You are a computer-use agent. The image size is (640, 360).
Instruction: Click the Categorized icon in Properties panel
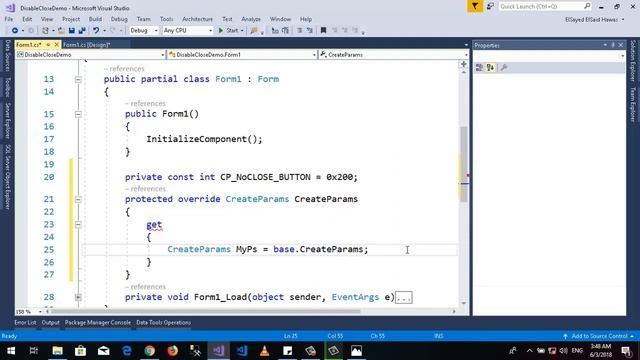[x=480, y=68]
